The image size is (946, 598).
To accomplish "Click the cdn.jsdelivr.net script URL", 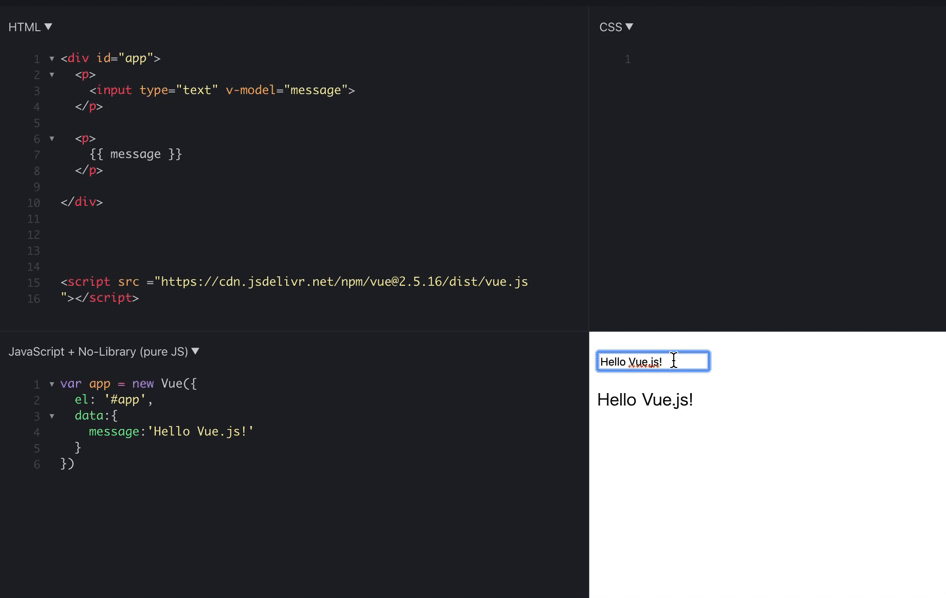I will (x=344, y=282).
